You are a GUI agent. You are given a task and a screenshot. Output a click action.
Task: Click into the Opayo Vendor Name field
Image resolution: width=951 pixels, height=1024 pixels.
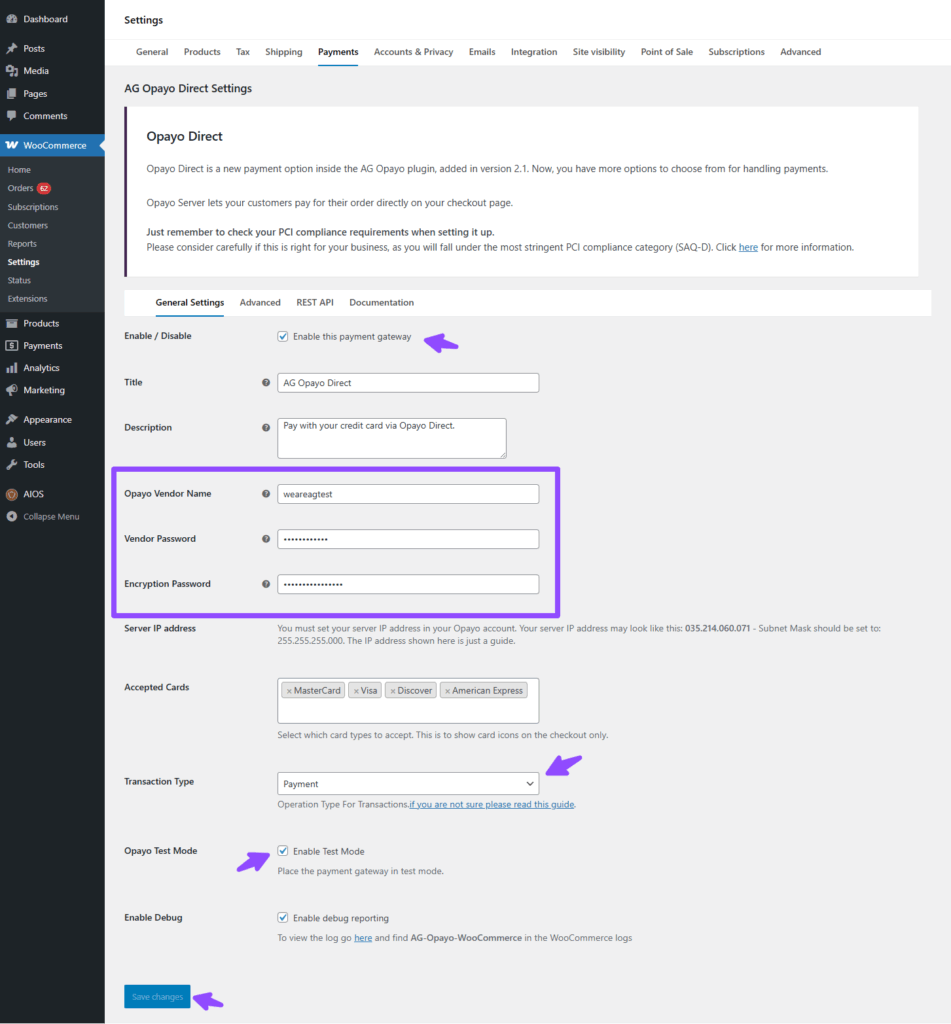(408, 494)
